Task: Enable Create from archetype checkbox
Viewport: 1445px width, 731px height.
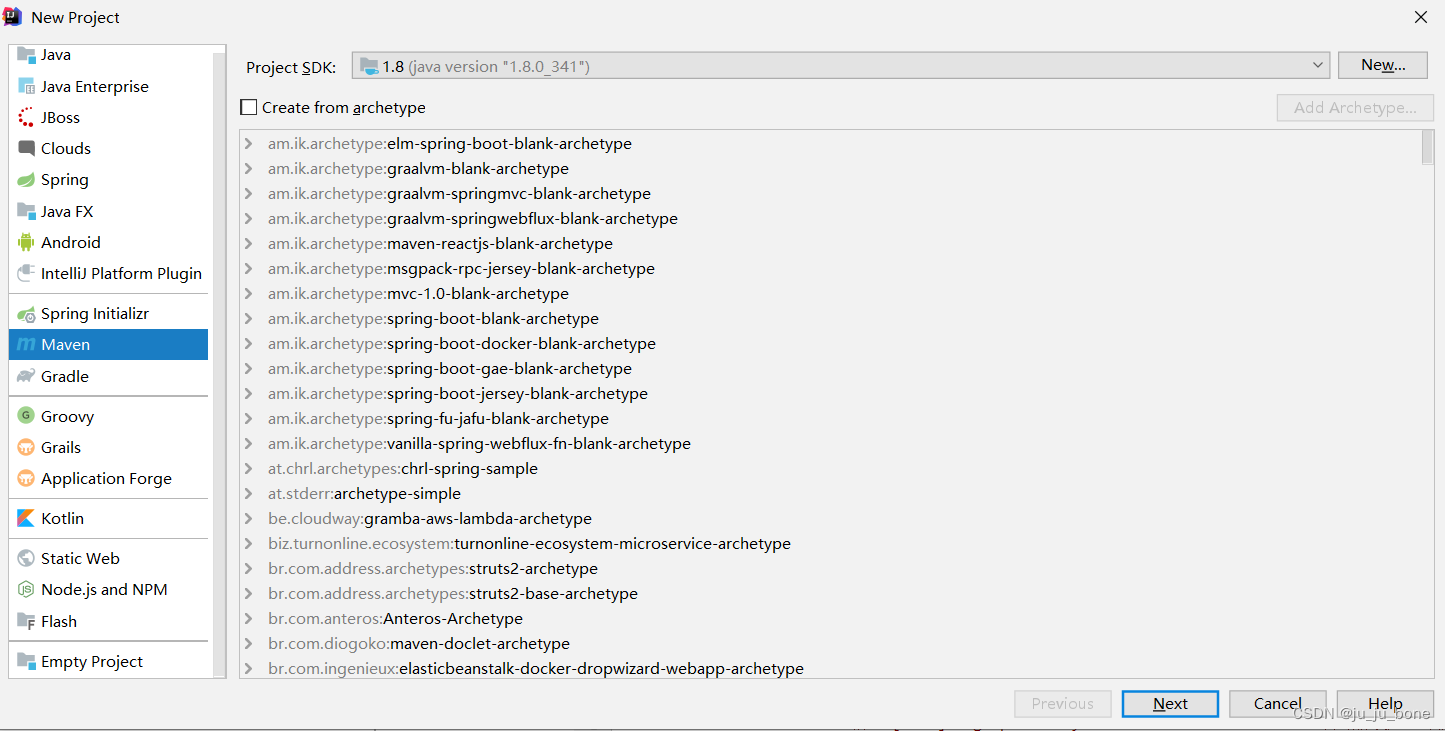Action: coord(249,107)
